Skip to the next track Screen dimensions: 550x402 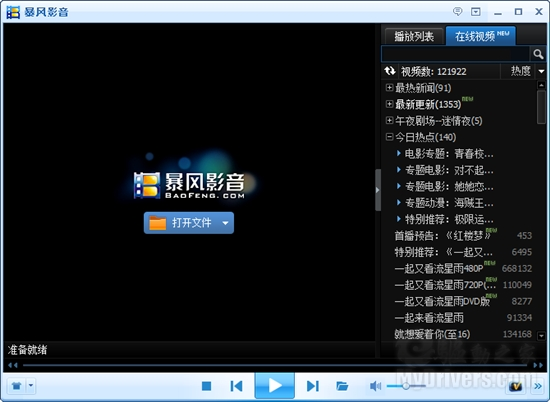[313, 386]
